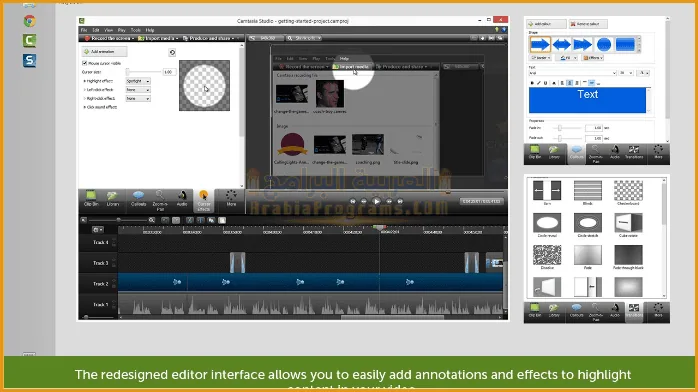Select the double right arrow callout shape
698x392 pixels.
pyautogui.click(x=582, y=44)
